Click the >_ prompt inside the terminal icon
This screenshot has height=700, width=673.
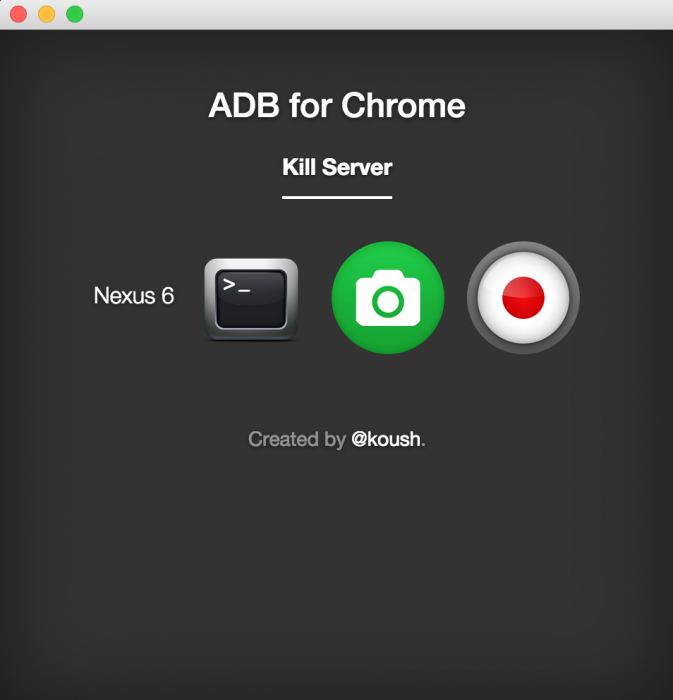[237, 285]
